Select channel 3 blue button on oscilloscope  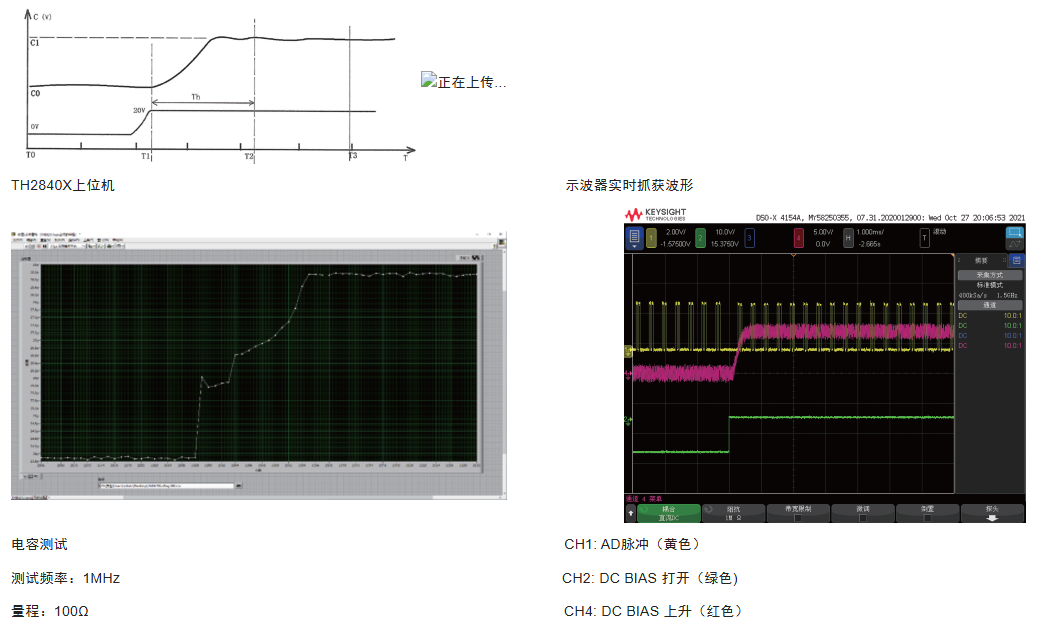click(x=750, y=238)
